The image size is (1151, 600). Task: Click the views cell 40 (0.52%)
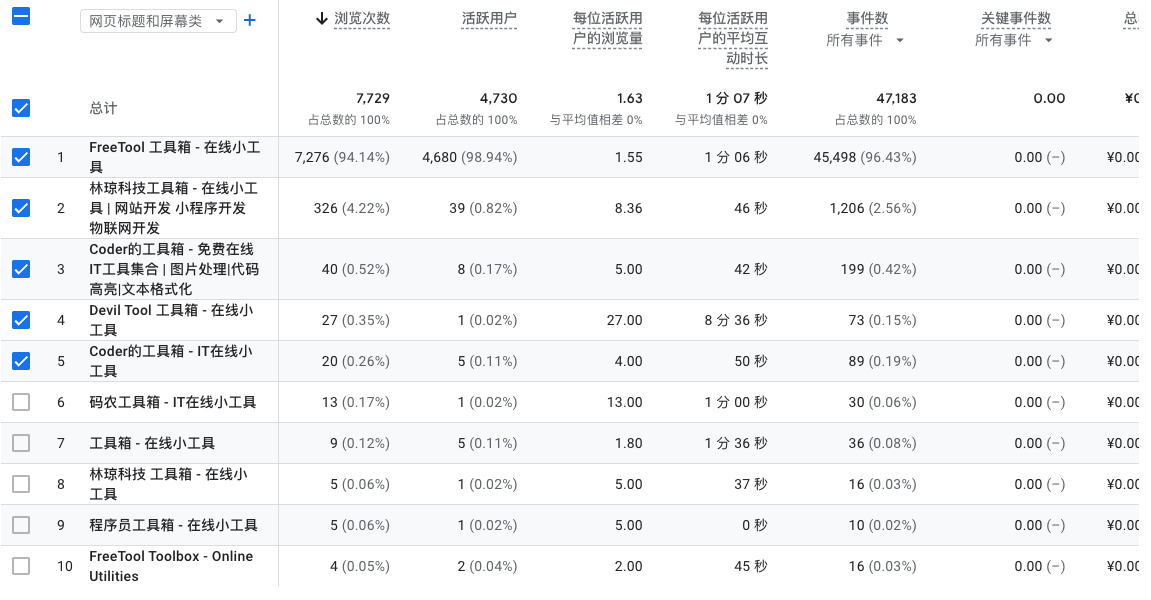(355, 270)
